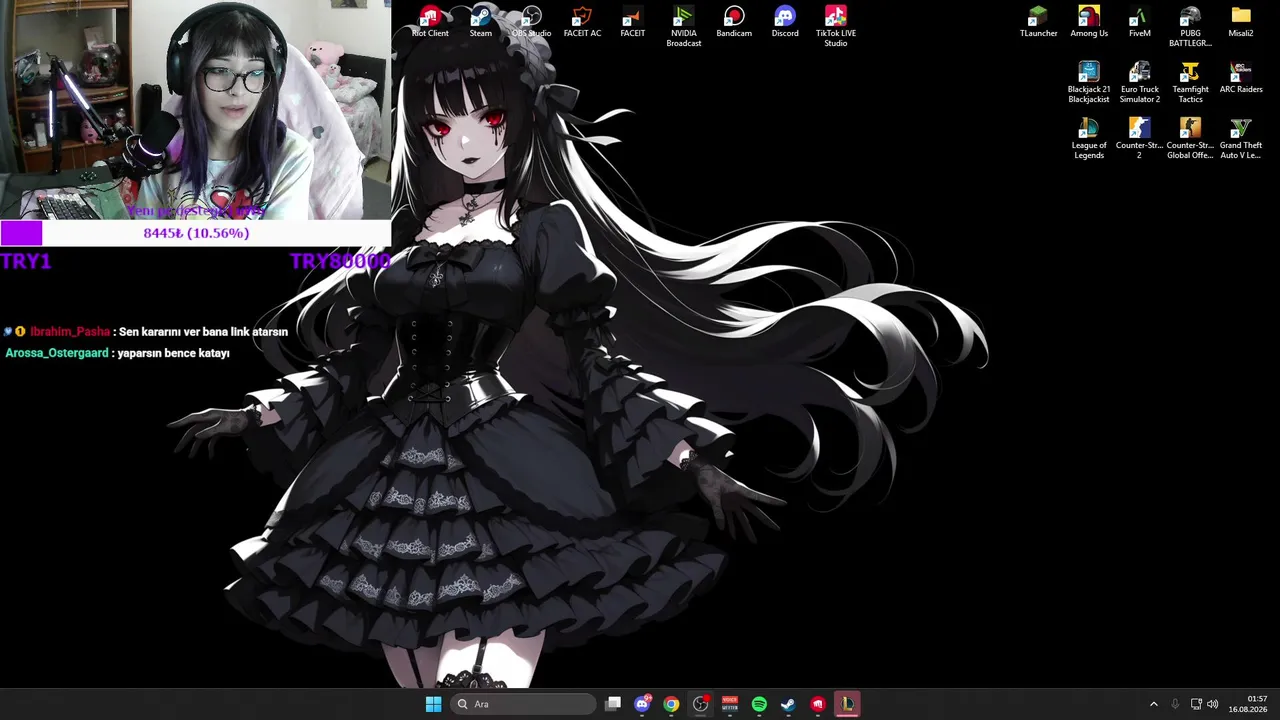
Task: Open the network icon in the system tray
Action: click(x=1196, y=704)
